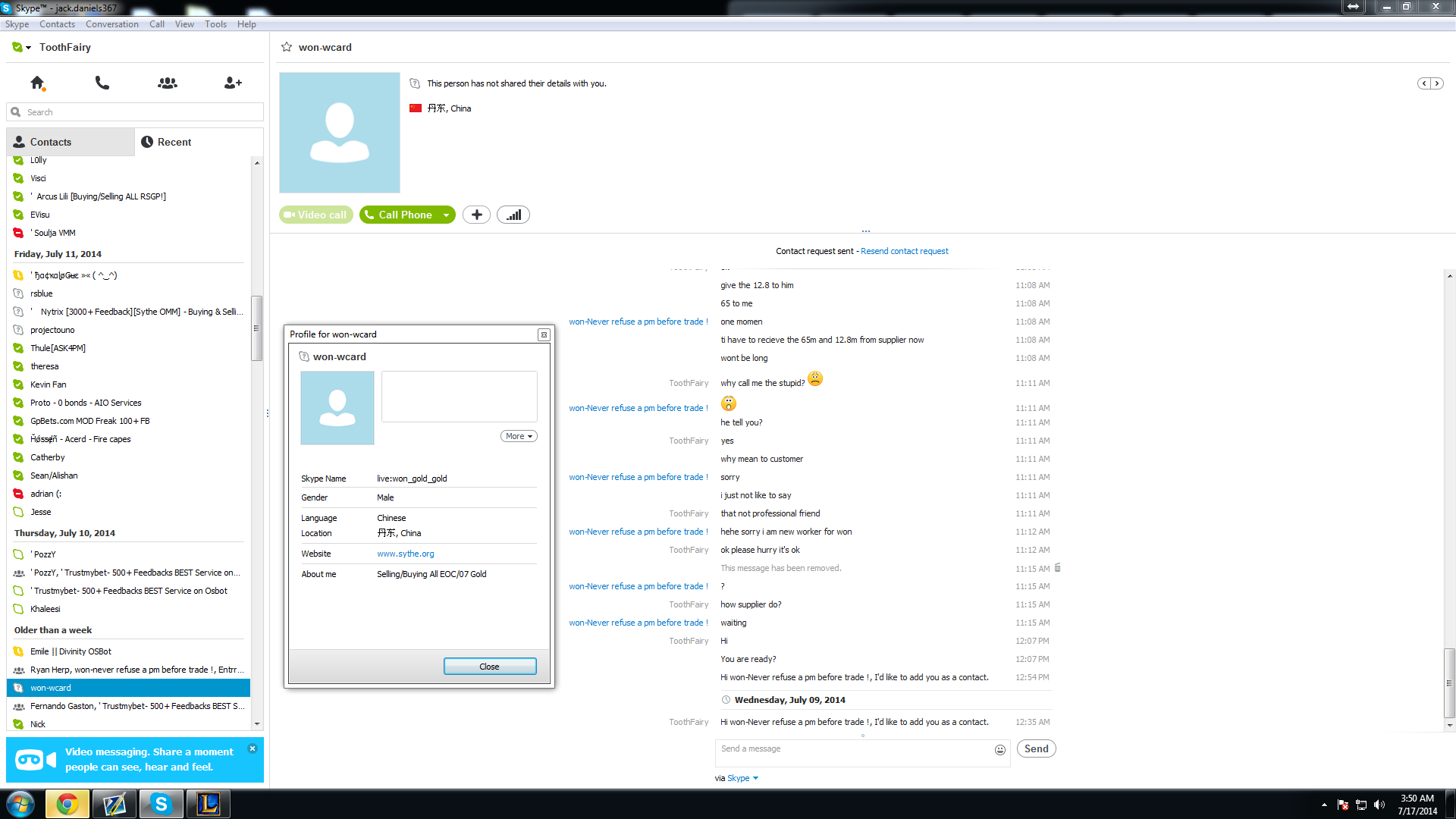Click the add contact icon
Image resolution: width=1456 pixels, height=819 pixels.
point(233,83)
